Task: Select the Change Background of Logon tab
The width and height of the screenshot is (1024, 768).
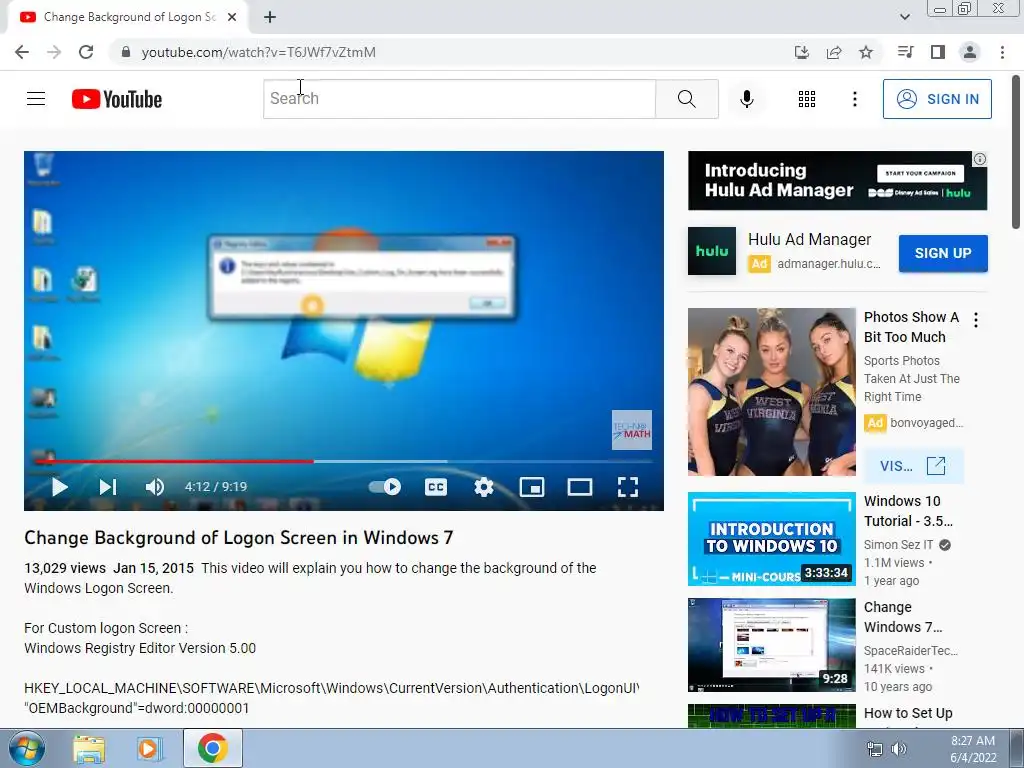Action: point(129,17)
